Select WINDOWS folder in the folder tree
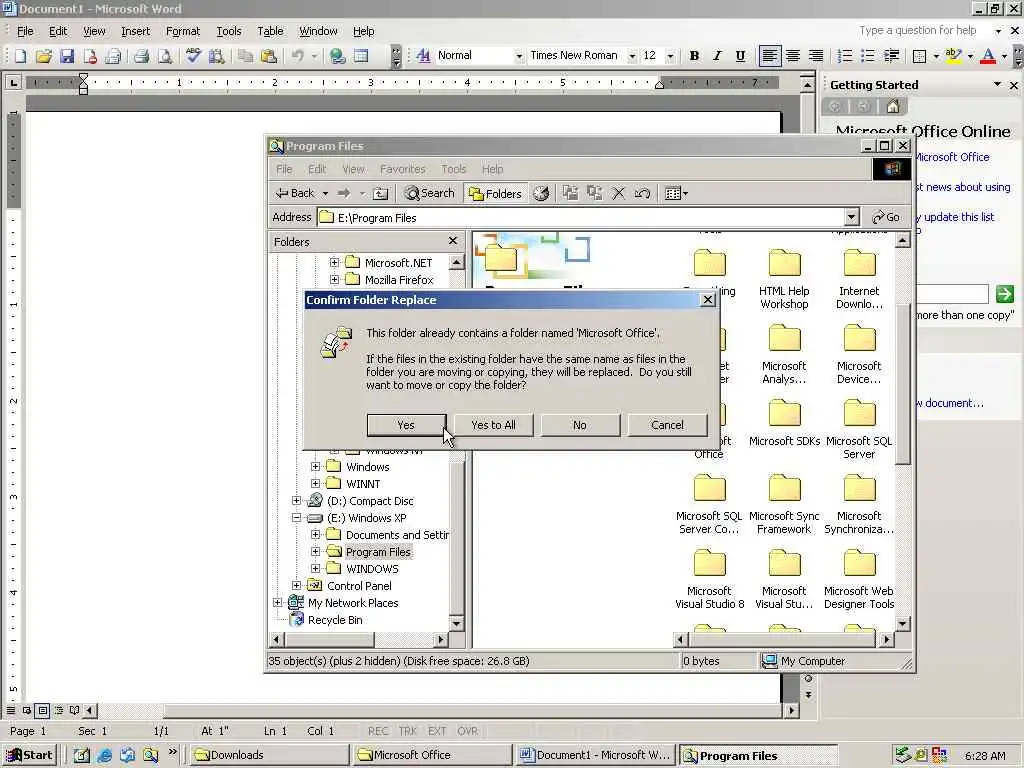 coord(372,569)
